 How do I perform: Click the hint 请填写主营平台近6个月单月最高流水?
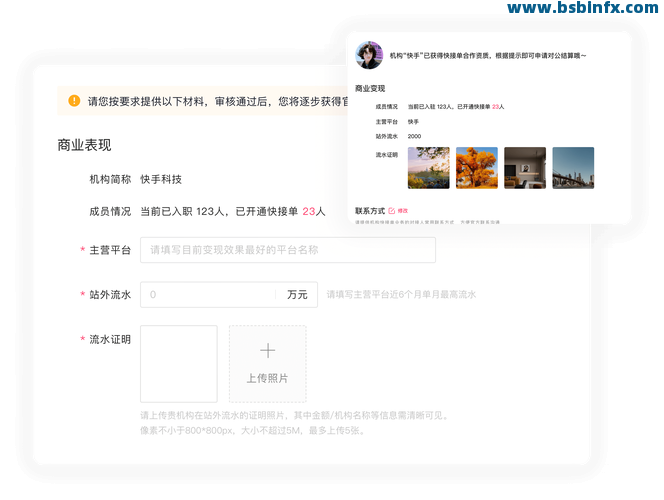tap(401, 295)
